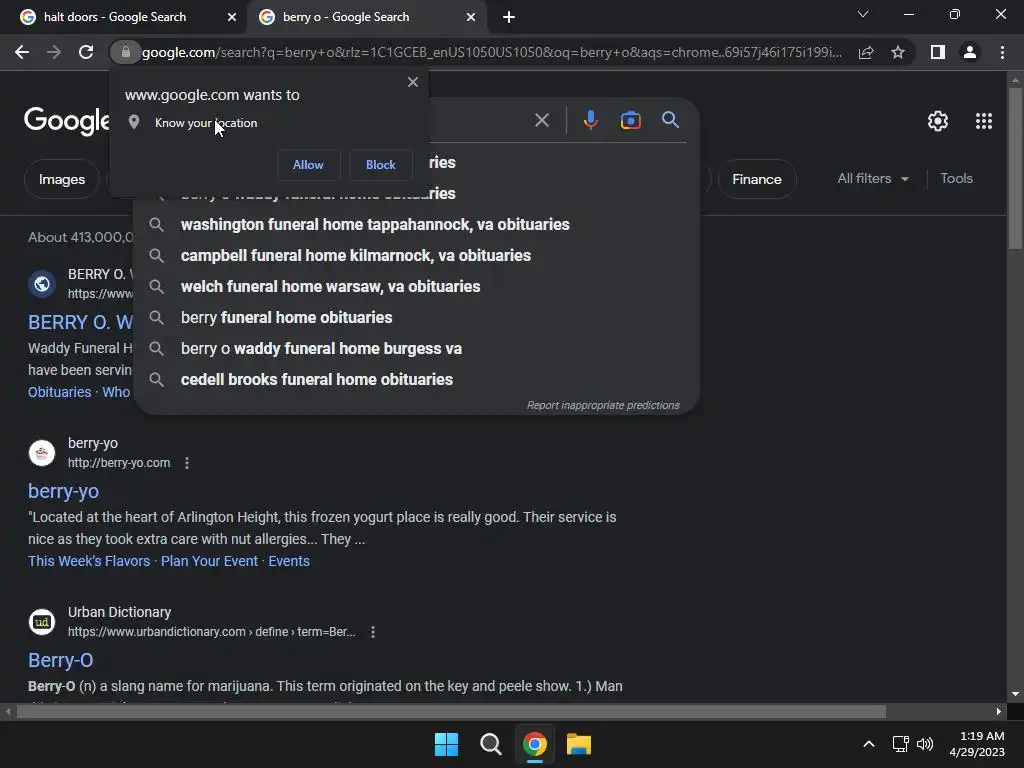The height and width of the screenshot is (768, 1024).
Task: Open Windows taskbar search
Action: tap(490, 744)
